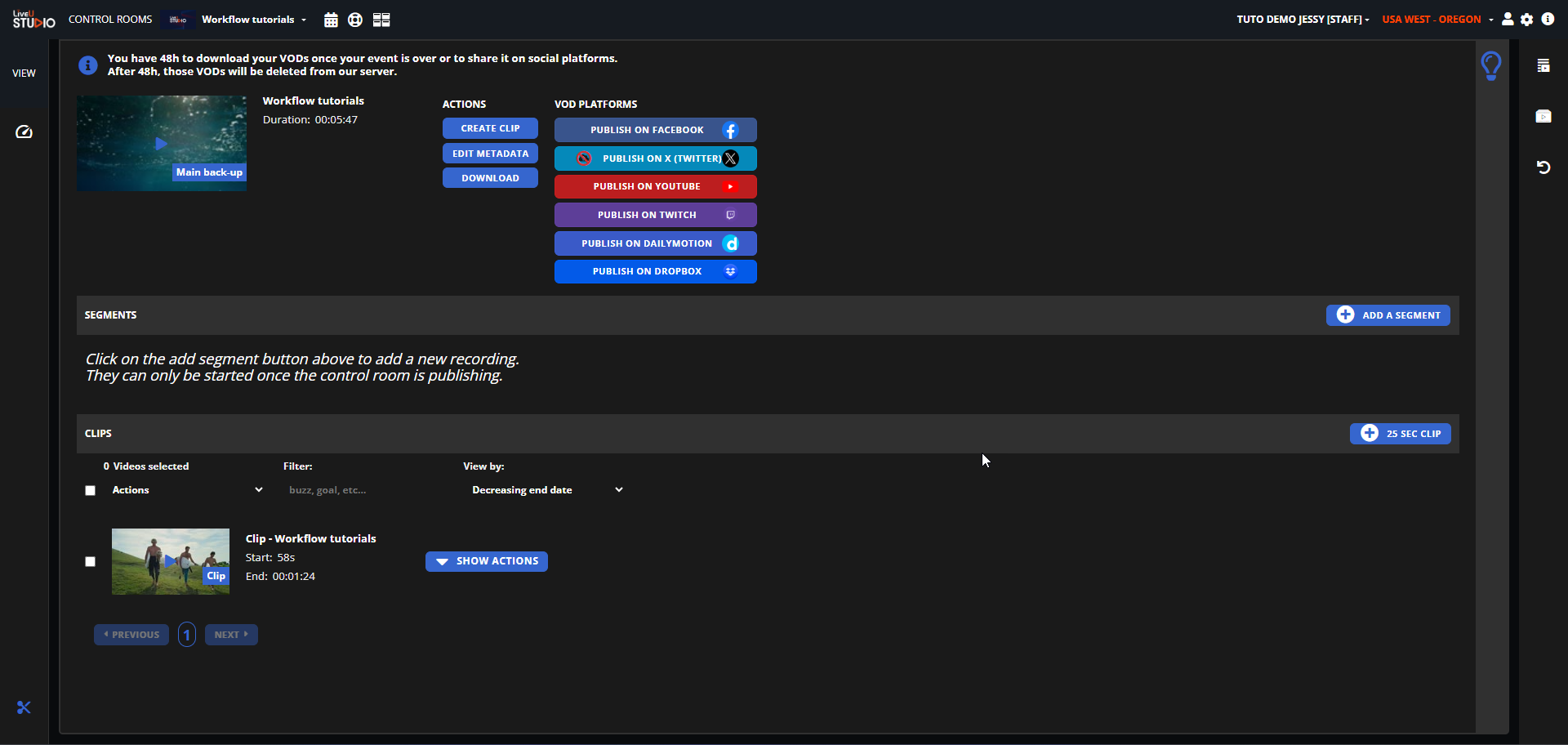Go to the Next clips page

click(231, 635)
